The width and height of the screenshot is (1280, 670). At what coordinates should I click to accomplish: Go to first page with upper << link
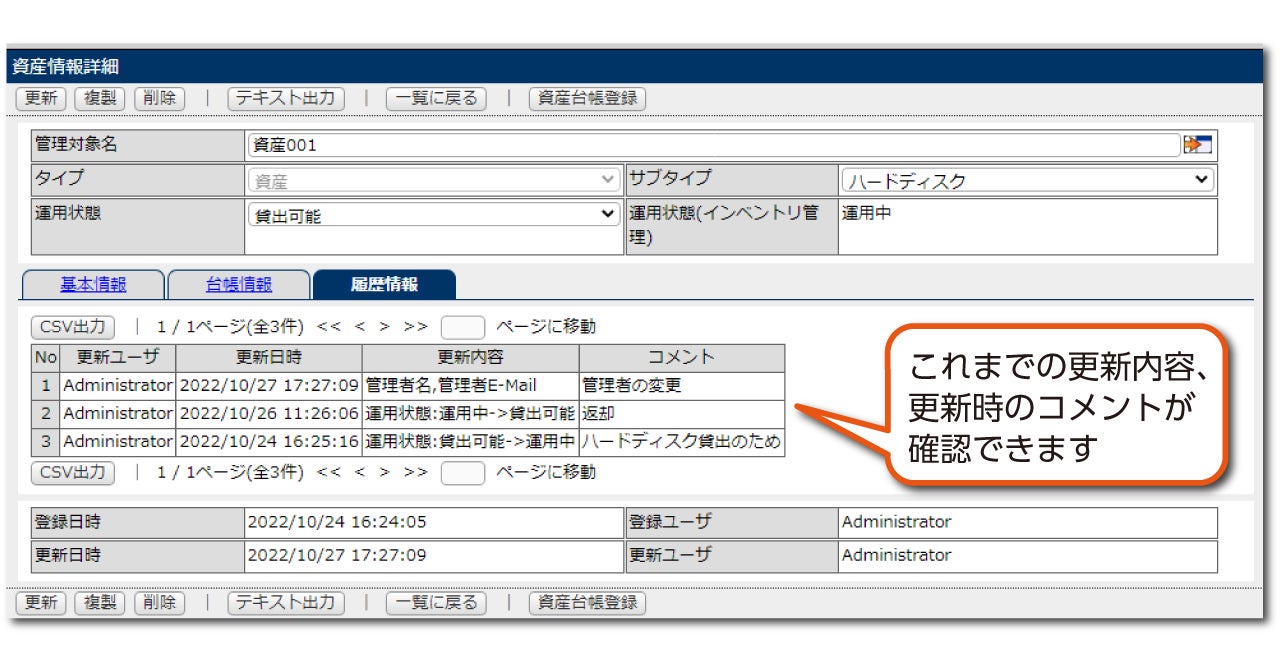tap(327, 327)
